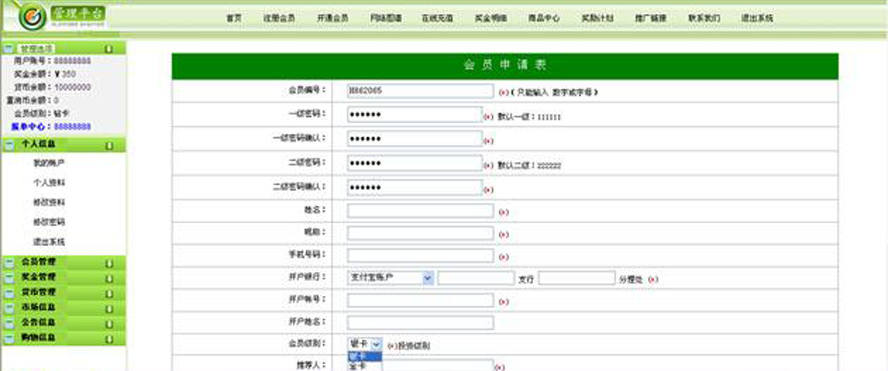Select the highlighted 银卡 option in list
Viewport: 888px width, 371px height.
pyautogui.click(x=365, y=356)
